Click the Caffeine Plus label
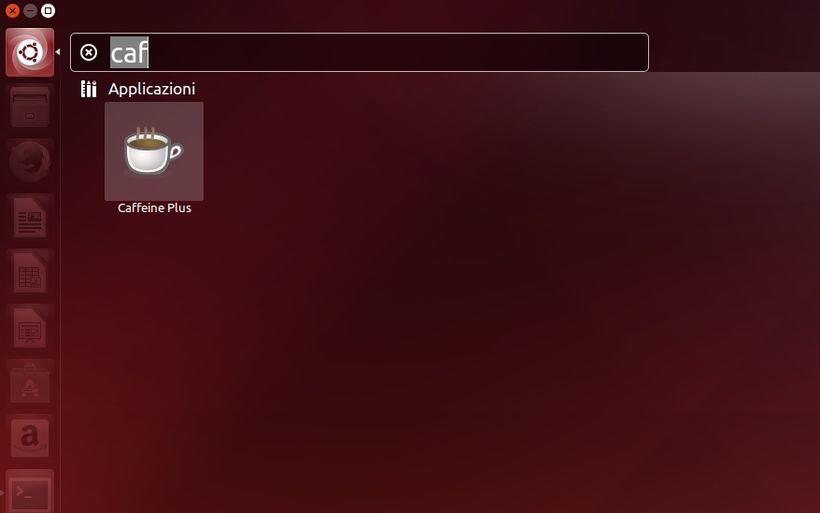 [x=154, y=208]
